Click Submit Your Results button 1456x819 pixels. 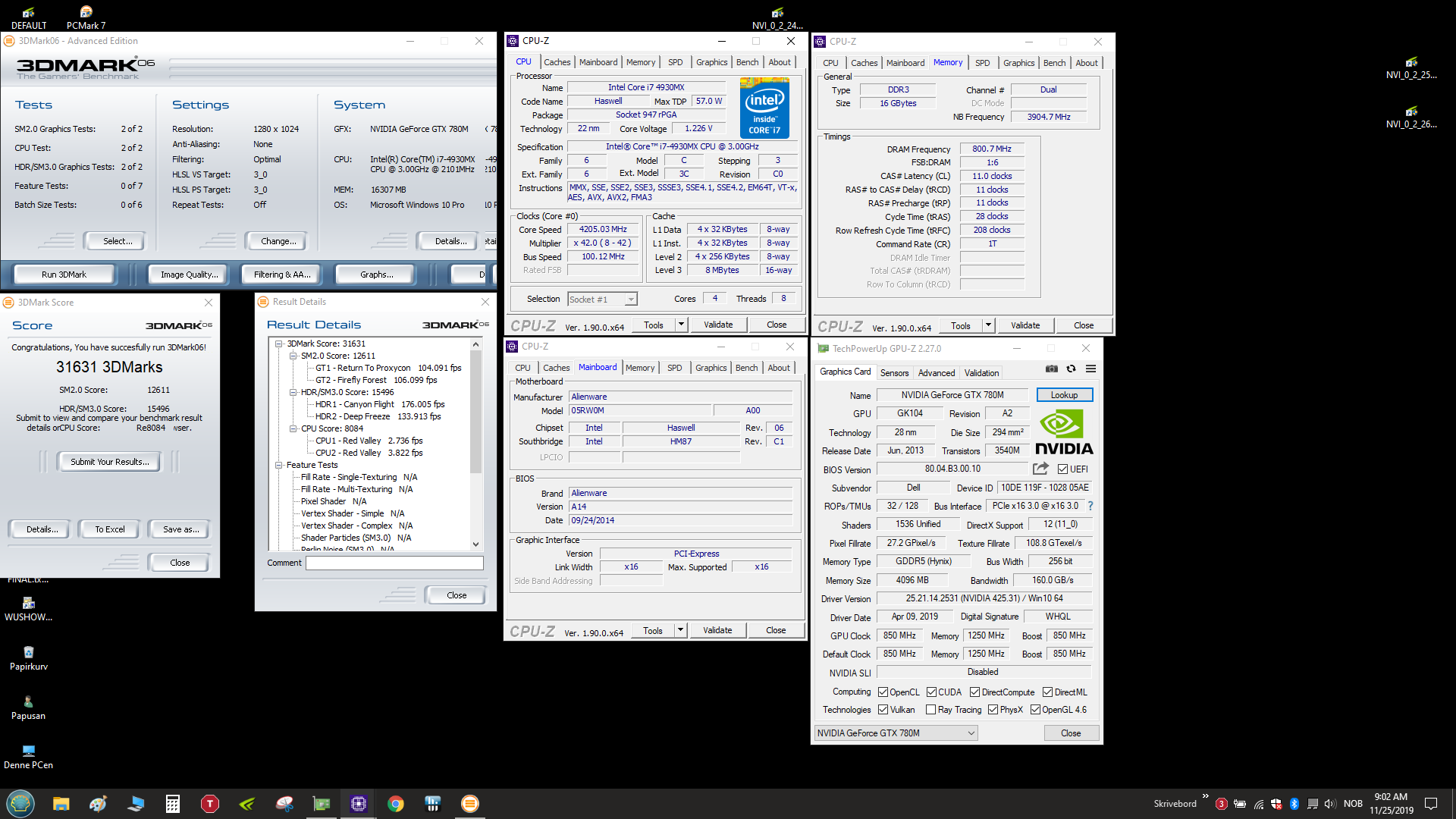109,462
